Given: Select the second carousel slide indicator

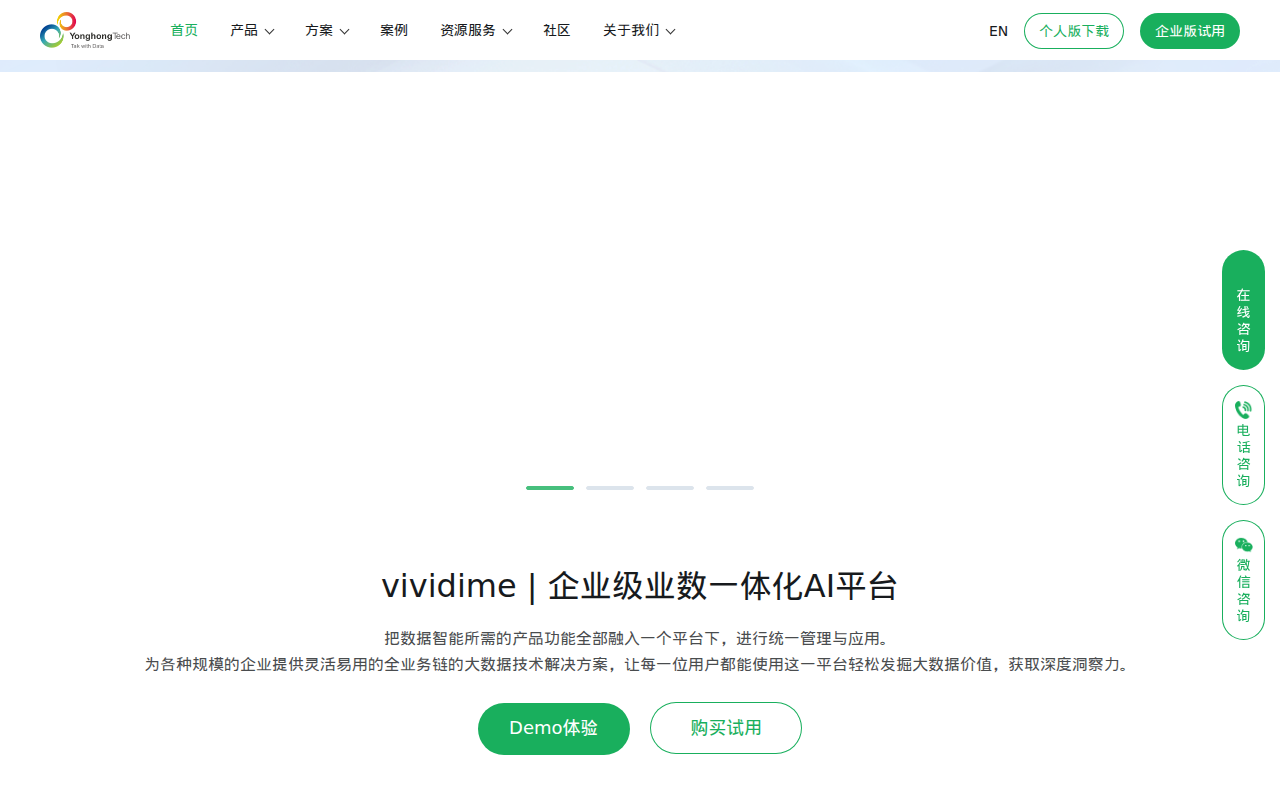Looking at the screenshot, I should click(x=610, y=488).
